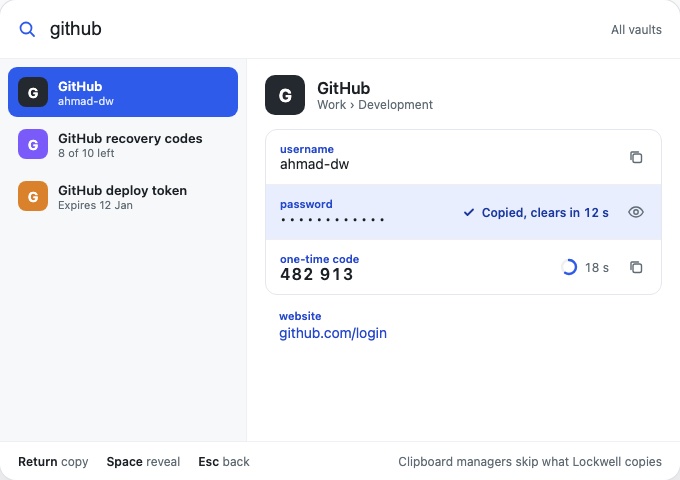Screen dimensions: 680x480
Task: Copy the username with its copy icon
Action: pos(636,157)
